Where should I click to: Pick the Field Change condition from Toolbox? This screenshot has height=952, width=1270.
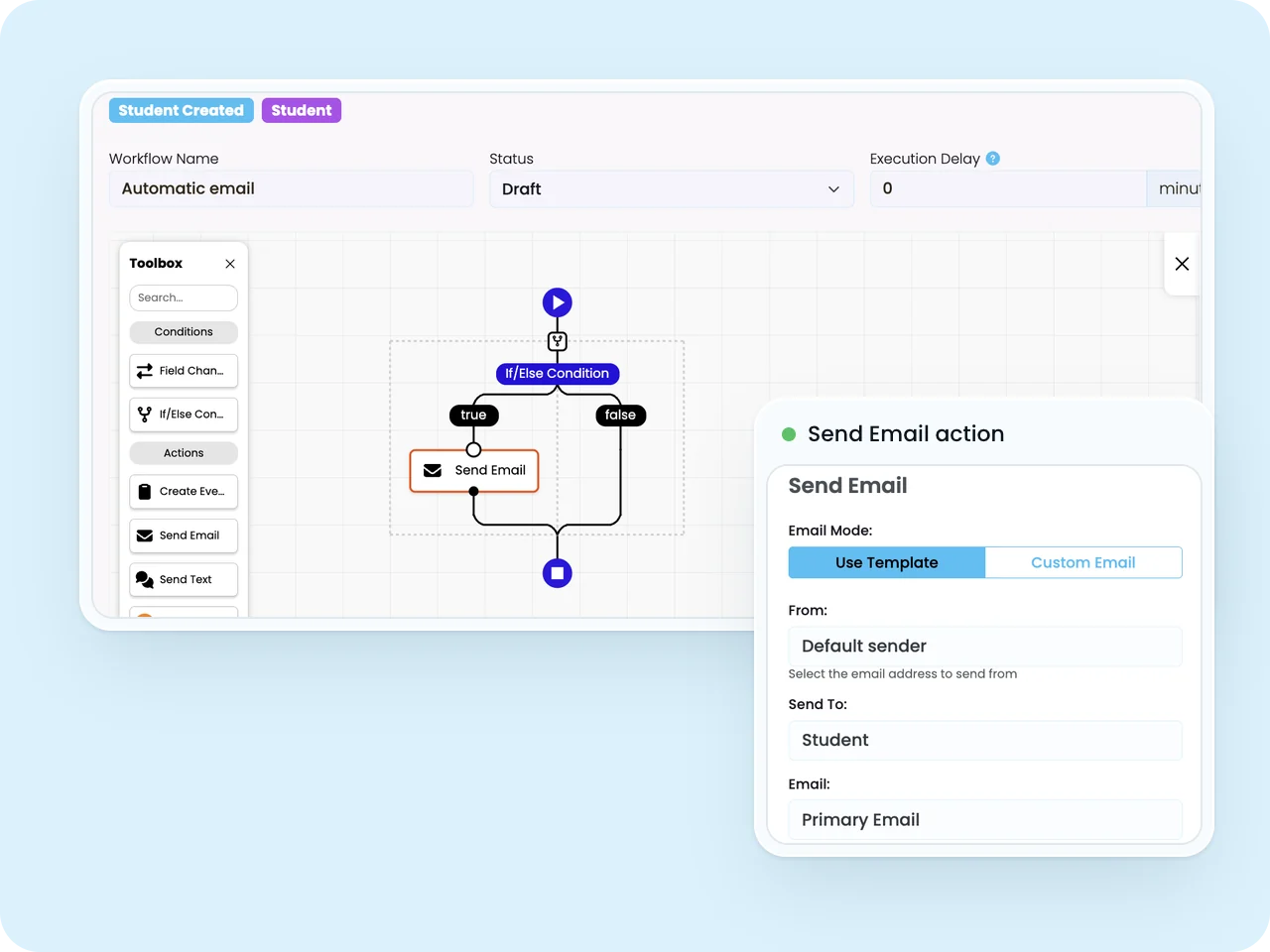[184, 371]
